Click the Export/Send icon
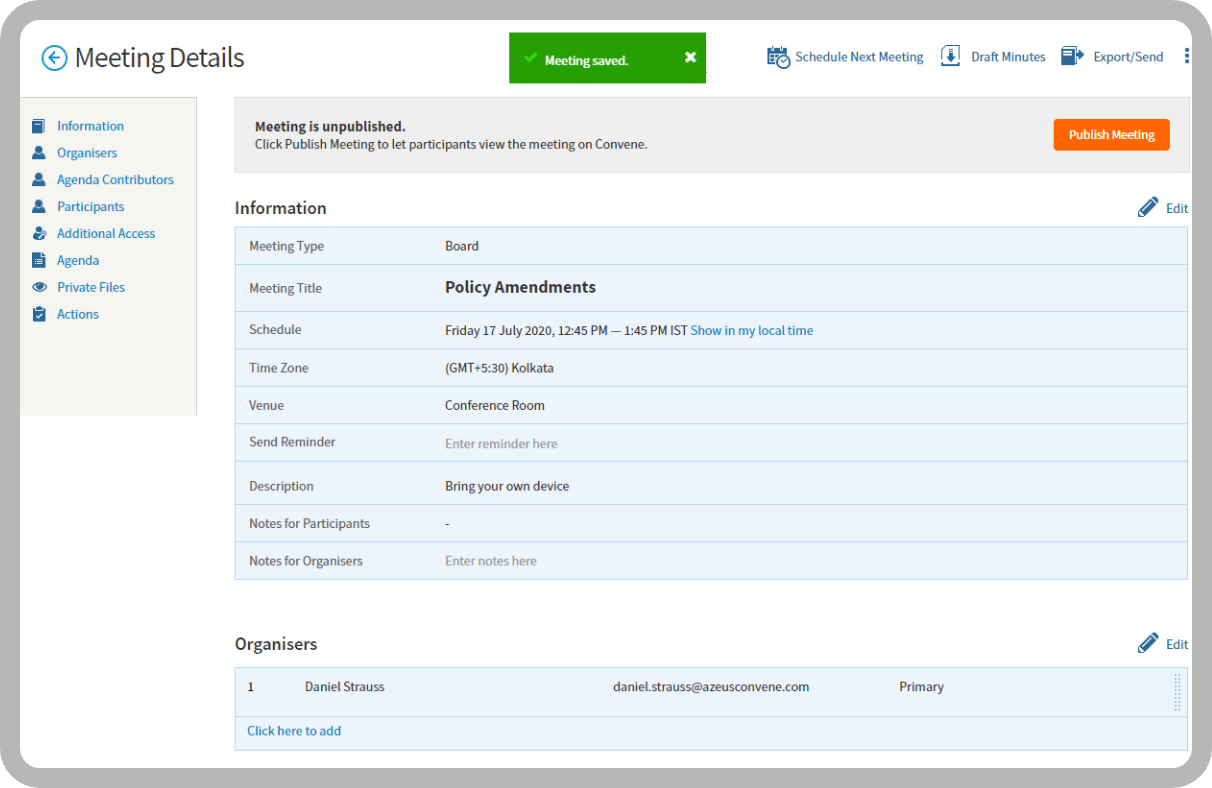 pyautogui.click(x=1072, y=56)
